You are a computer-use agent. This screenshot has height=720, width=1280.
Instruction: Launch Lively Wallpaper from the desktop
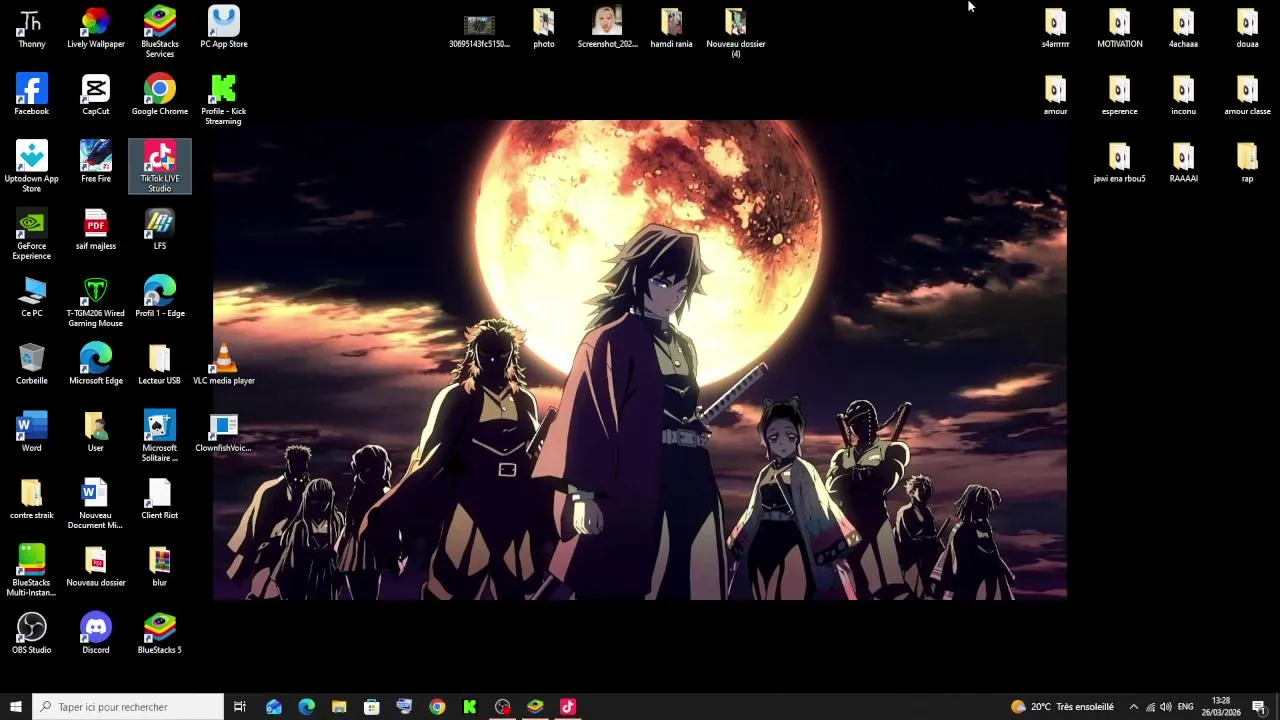(x=96, y=27)
